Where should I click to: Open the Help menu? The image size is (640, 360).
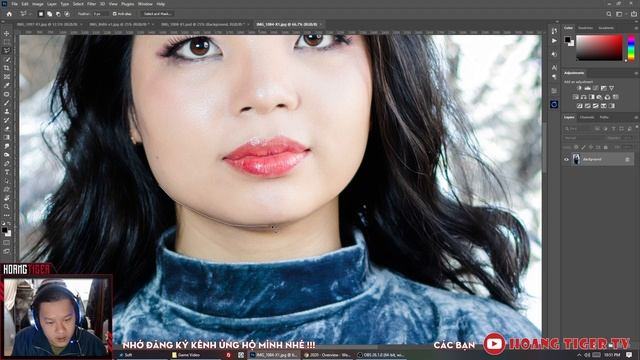click(x=161, y=4)
